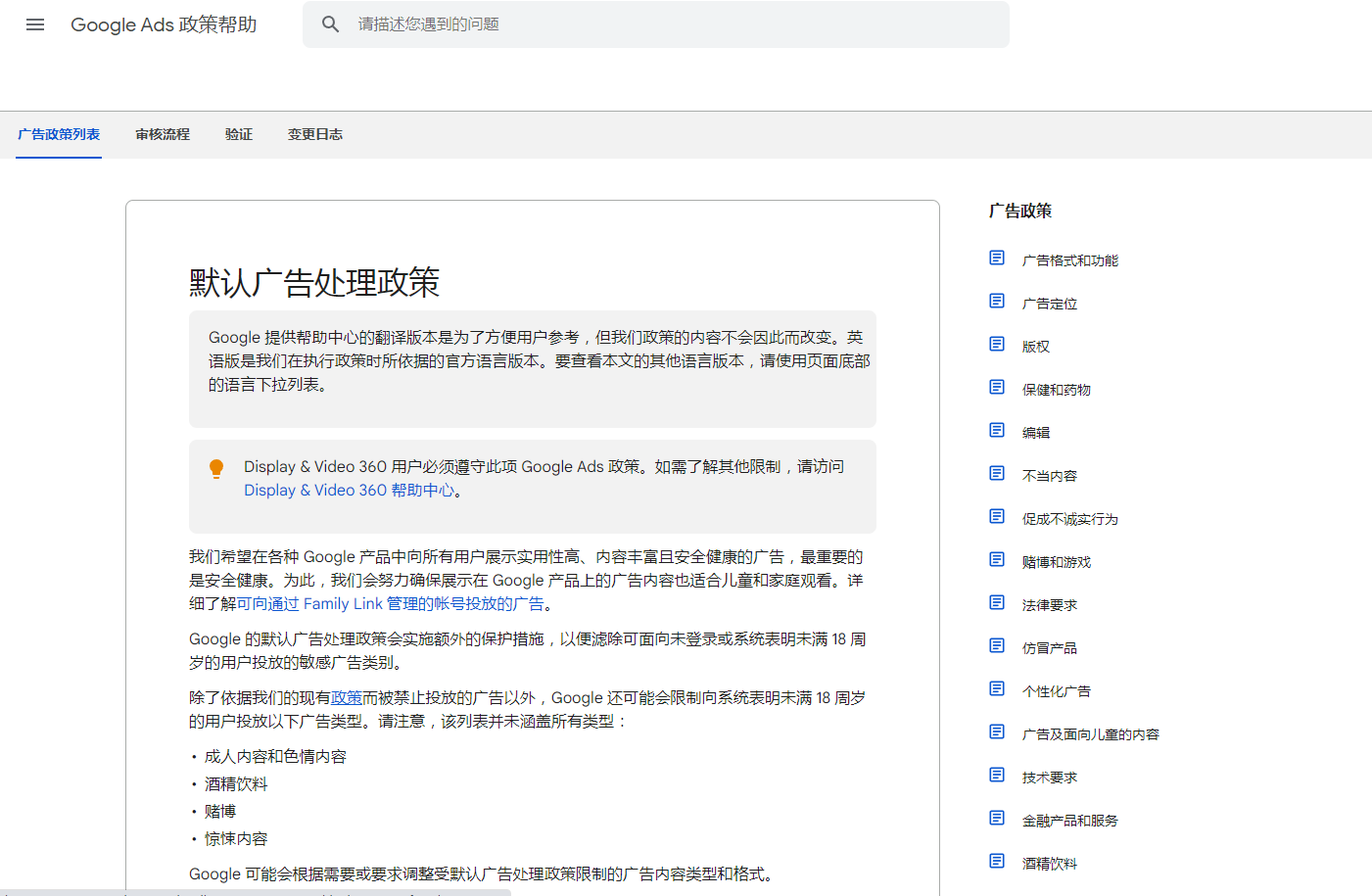The width and height of the screenshot is (1372, 896).
Task: Open the 金融产品和服务 policy link
Action: (1070, 821)
